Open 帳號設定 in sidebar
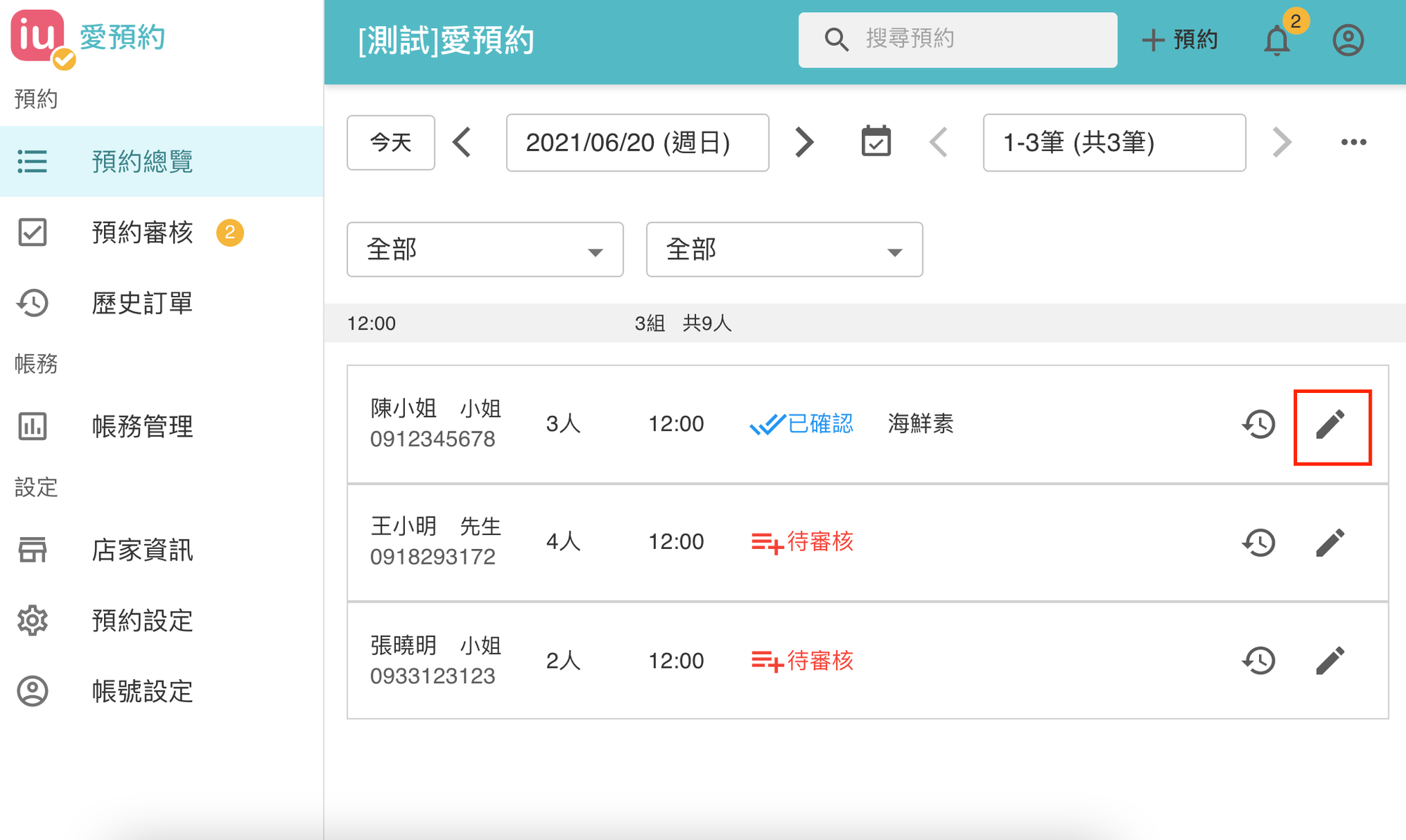The height and width of the screenshot is (840, 1406). click(162, 692)
